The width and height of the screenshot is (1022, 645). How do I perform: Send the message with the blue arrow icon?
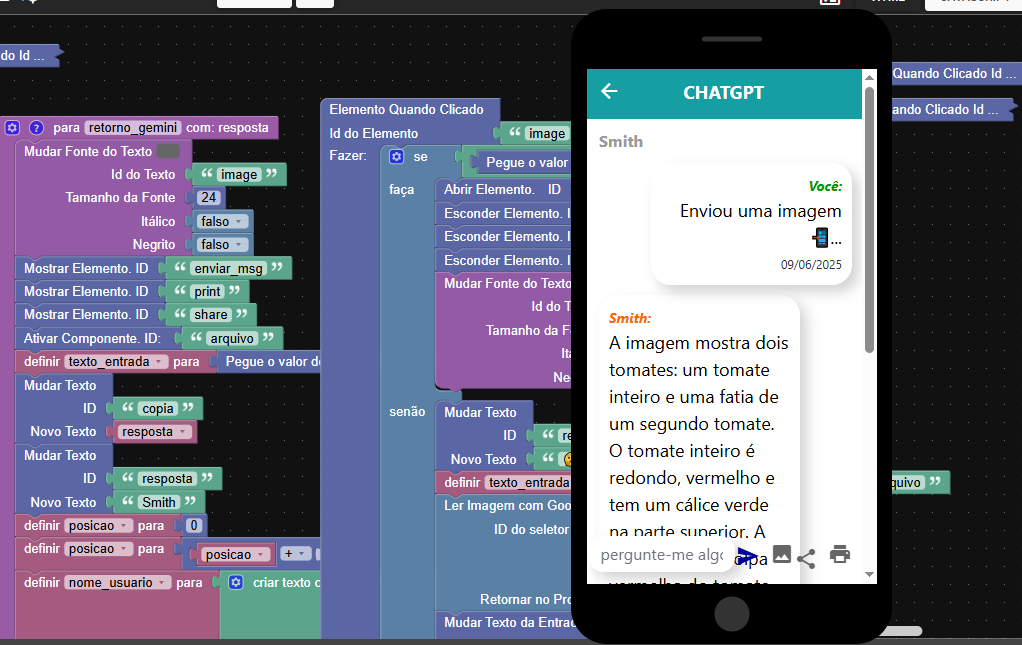[748, 556]
